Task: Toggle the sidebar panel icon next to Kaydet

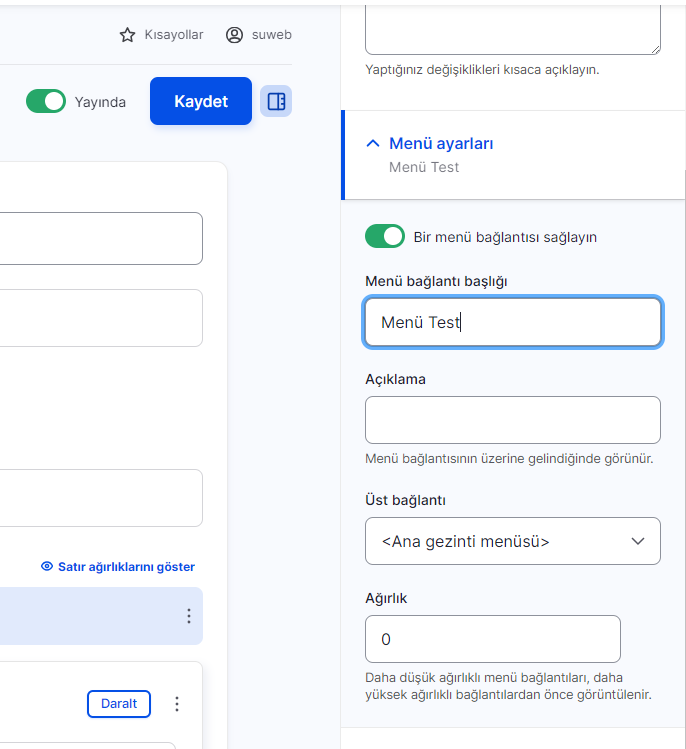Action: (276, 101)
